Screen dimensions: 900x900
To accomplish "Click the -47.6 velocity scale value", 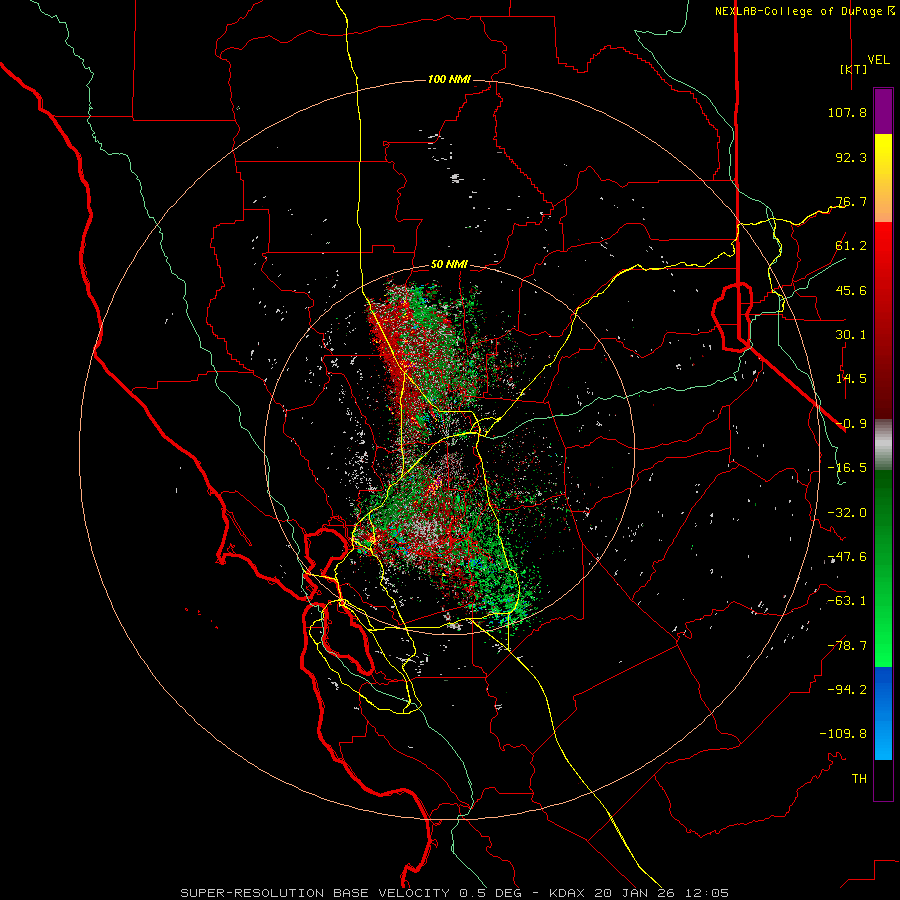I will coord(847,557).
